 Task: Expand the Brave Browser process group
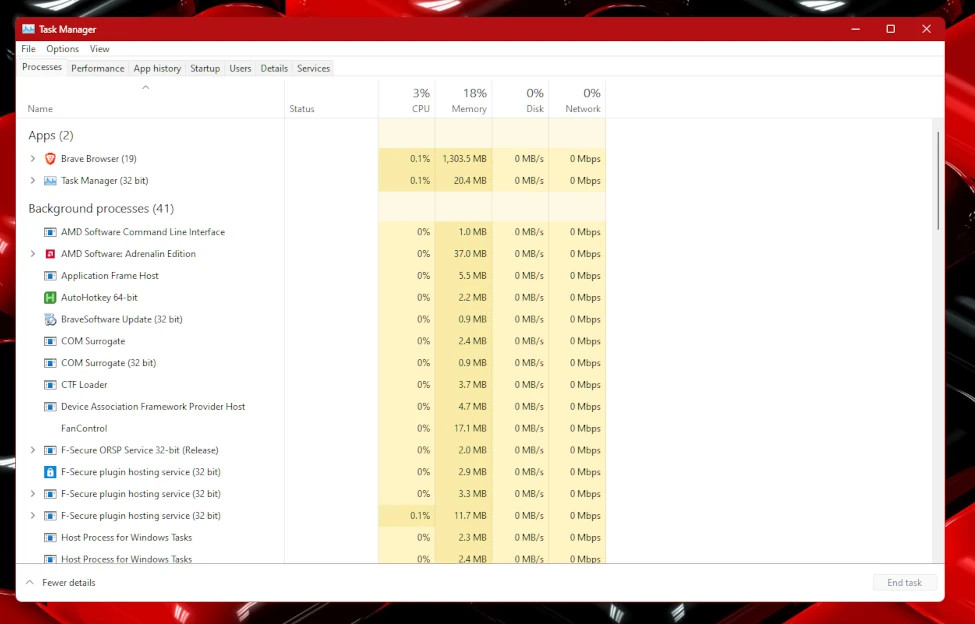click(x=31, y=158)
